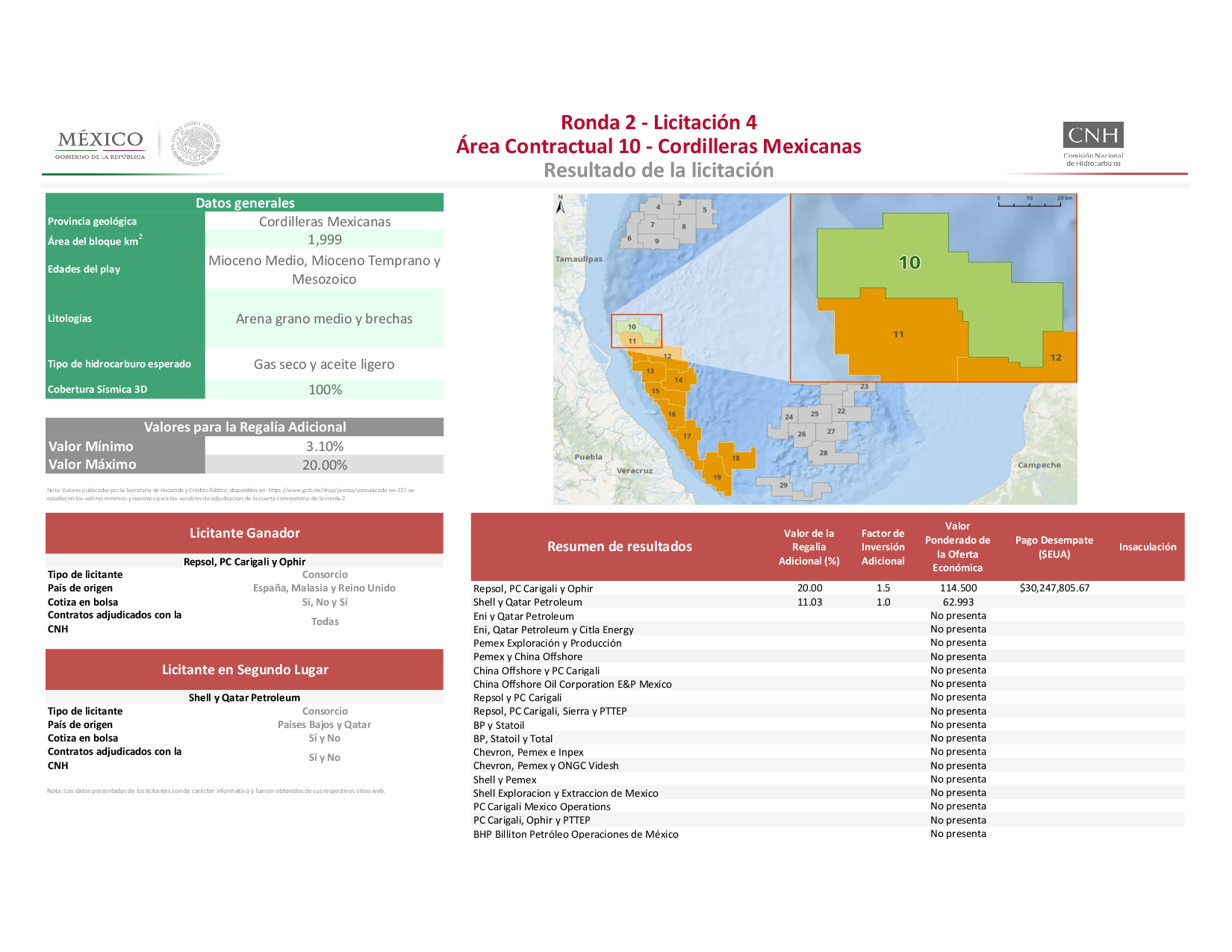This screenshot has width=1232, height=952.
Task: Select block 12 in the inset map
Action: 1055,358
